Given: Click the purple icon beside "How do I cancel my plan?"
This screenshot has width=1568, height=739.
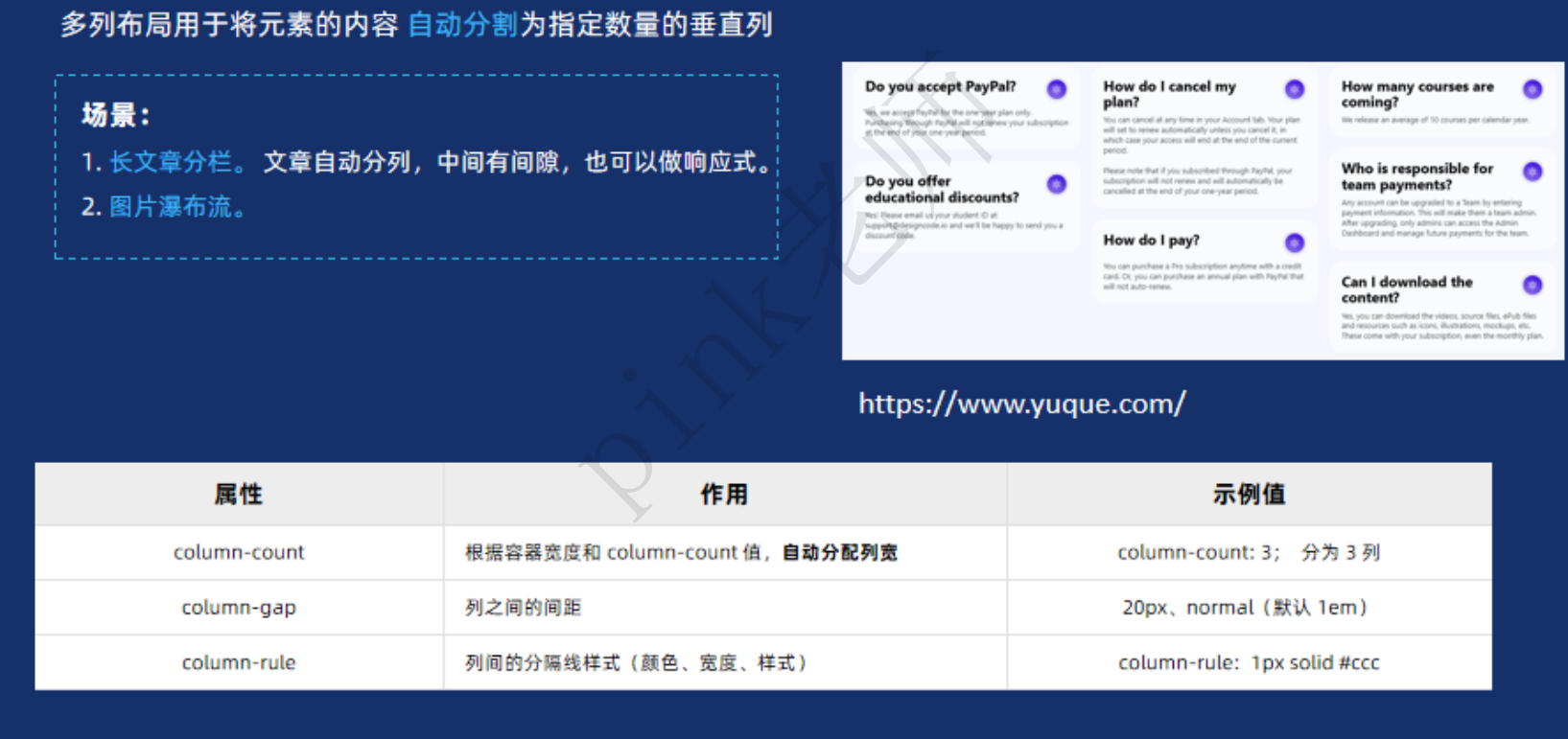Looking at the screenshot, I should (x=1295, y=89).
